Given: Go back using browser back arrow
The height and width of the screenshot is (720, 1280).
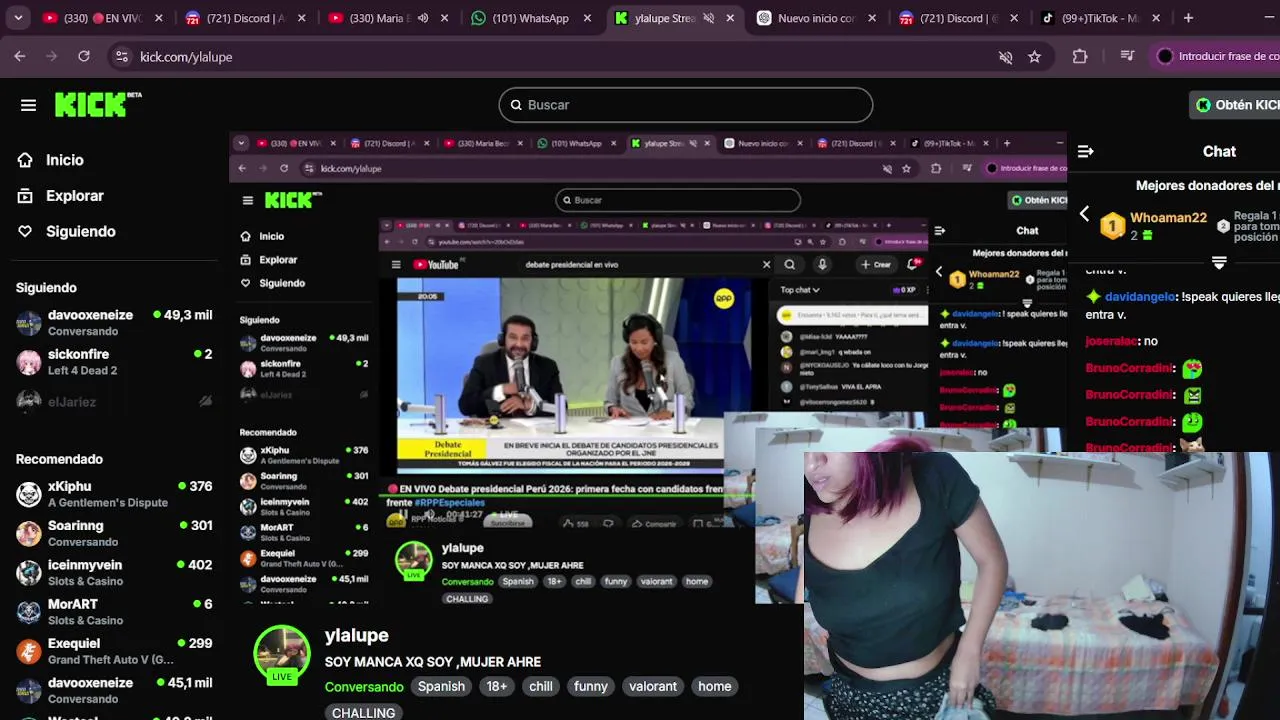Looking at the screenshot, I should pos(20,57).
